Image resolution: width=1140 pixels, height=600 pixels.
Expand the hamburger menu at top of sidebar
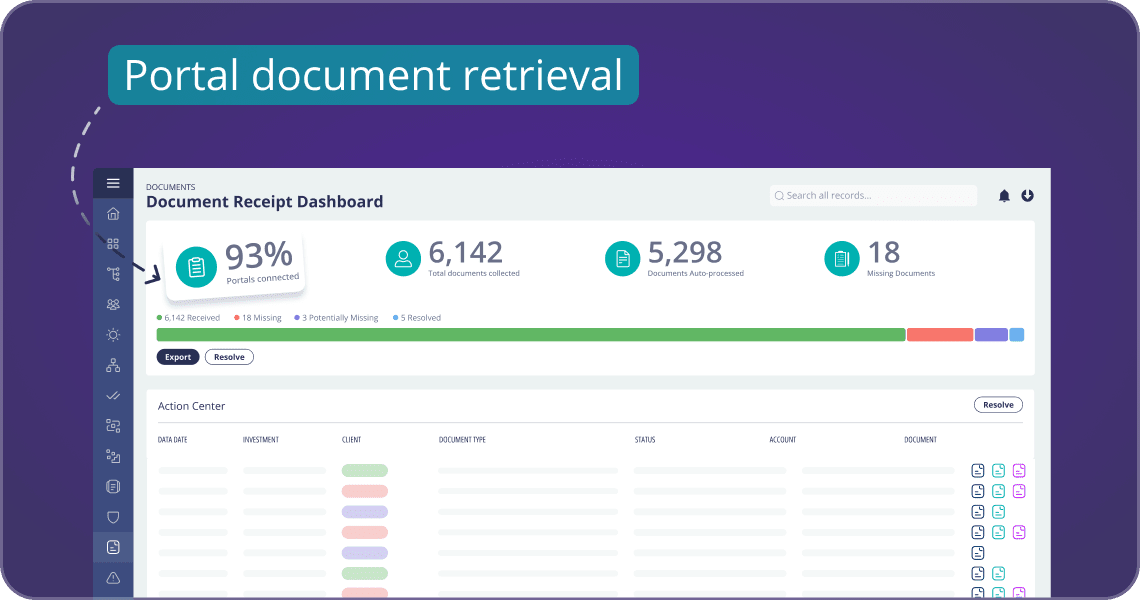point(113,183)
